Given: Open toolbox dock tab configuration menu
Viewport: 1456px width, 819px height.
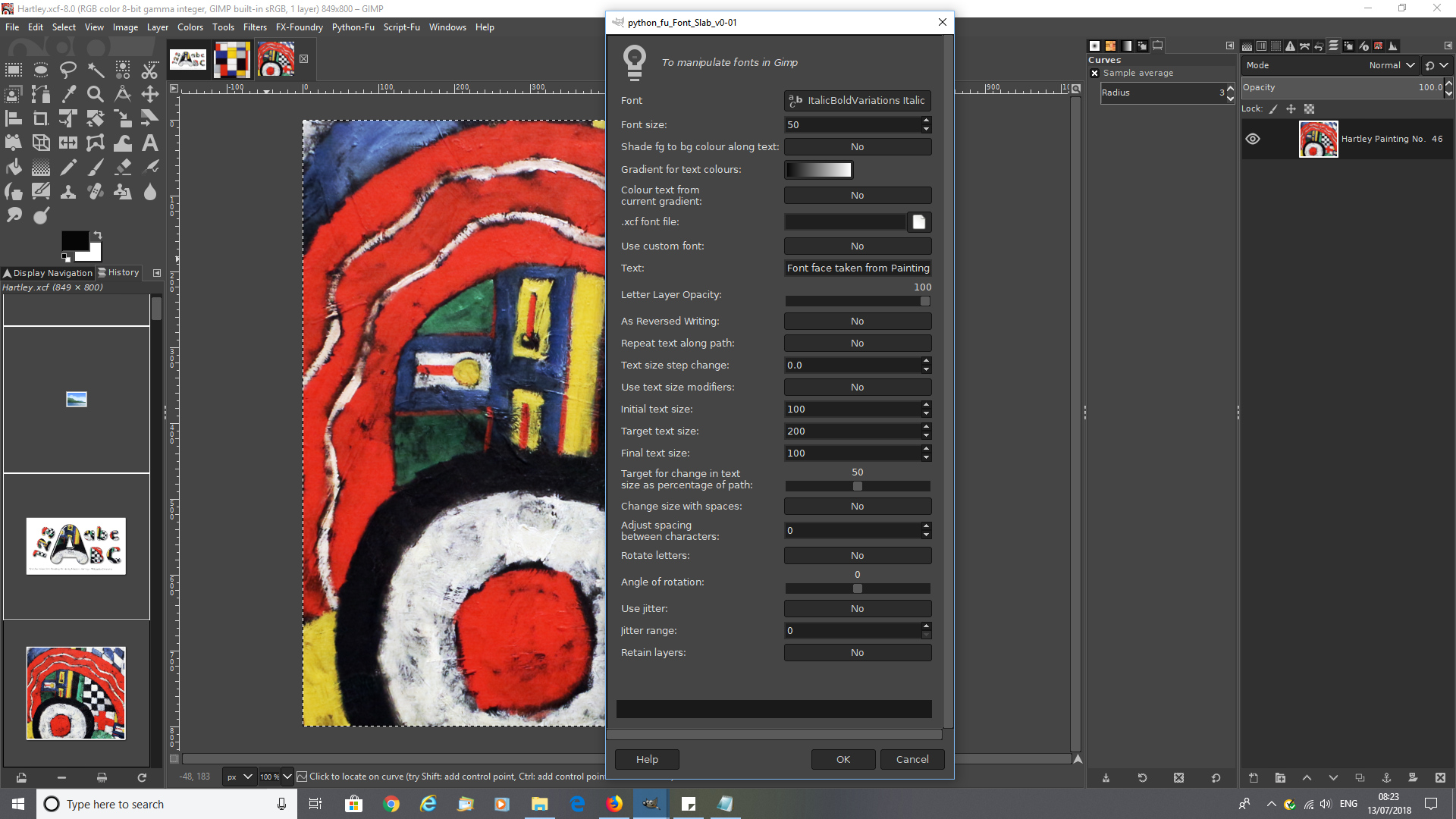Looking at the screenshot, I should coord(157,273).
